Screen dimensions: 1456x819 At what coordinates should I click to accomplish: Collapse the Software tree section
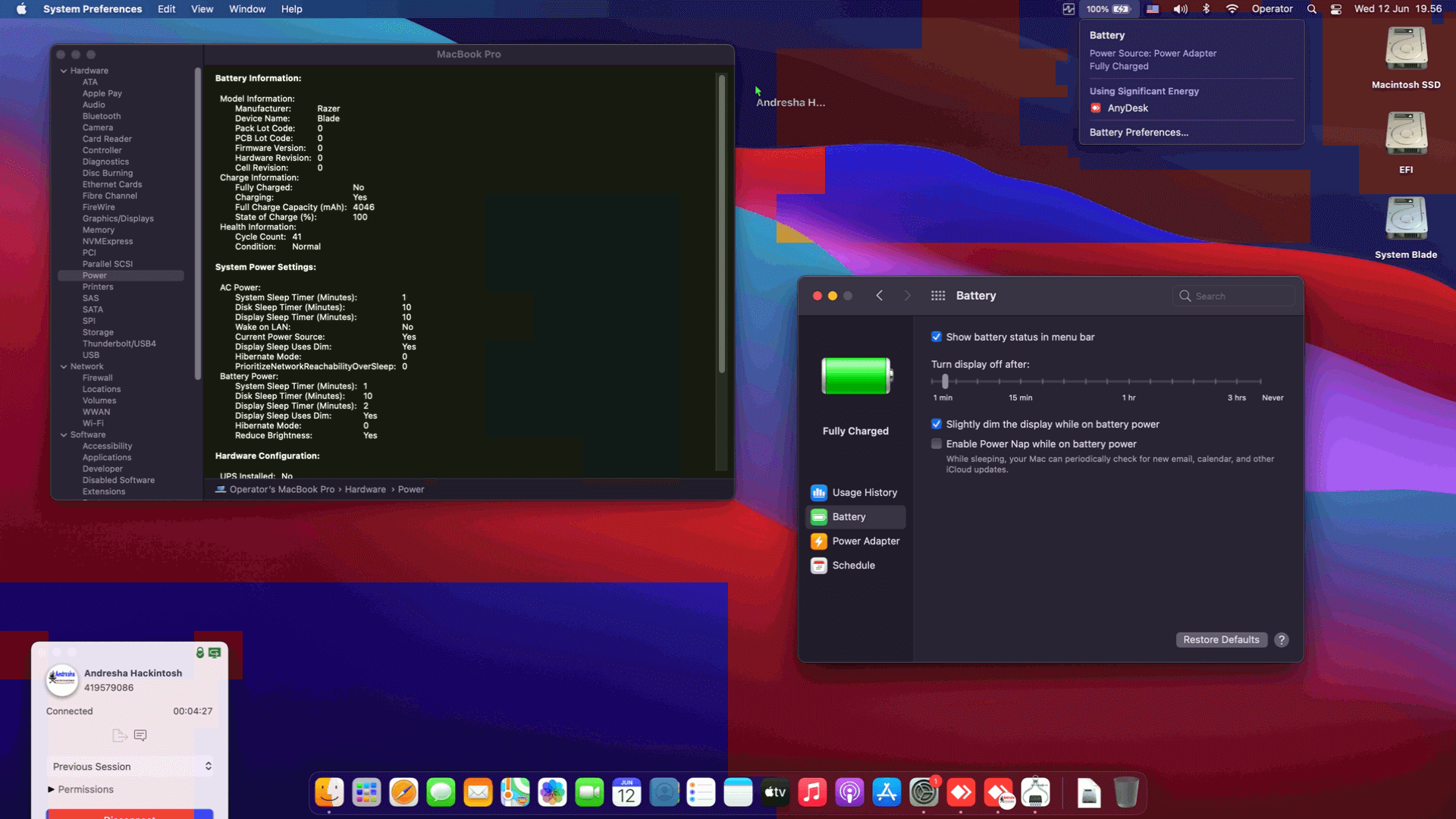64,435
